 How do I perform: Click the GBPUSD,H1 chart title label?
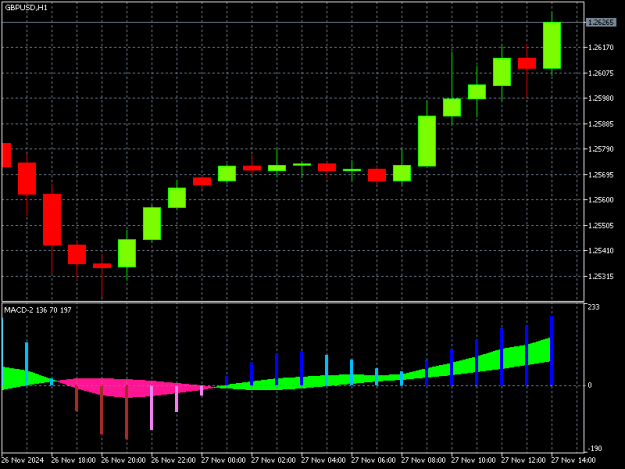(x=26, y=8)
